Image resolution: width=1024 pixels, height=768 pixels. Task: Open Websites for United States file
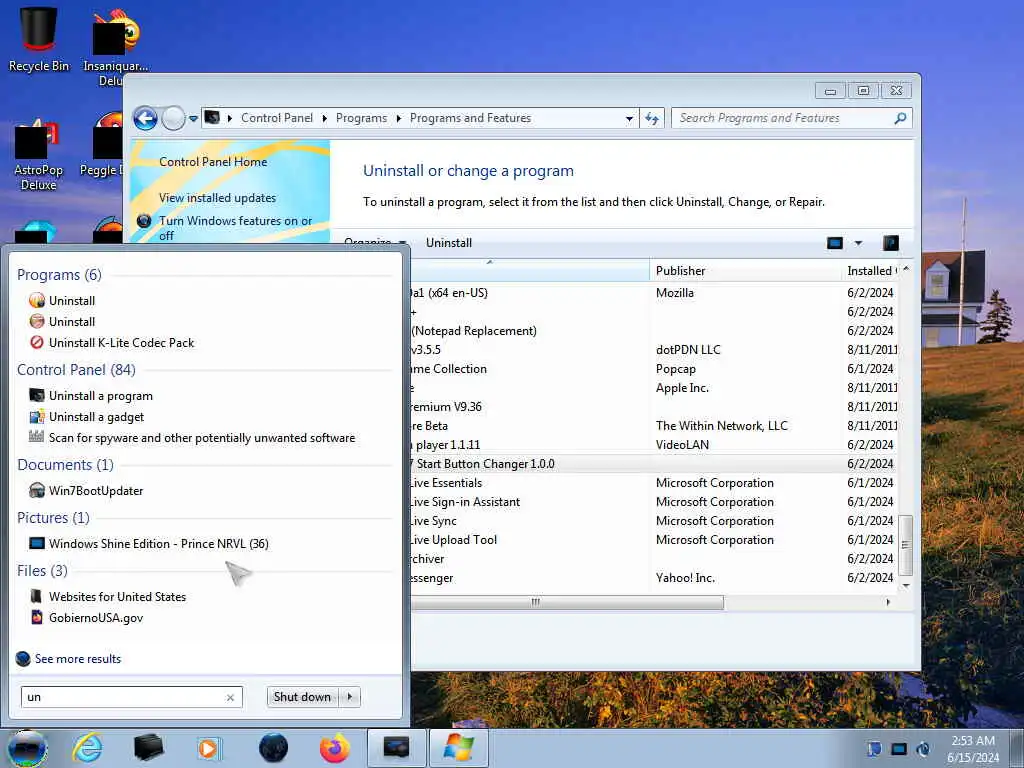(108, 596)
